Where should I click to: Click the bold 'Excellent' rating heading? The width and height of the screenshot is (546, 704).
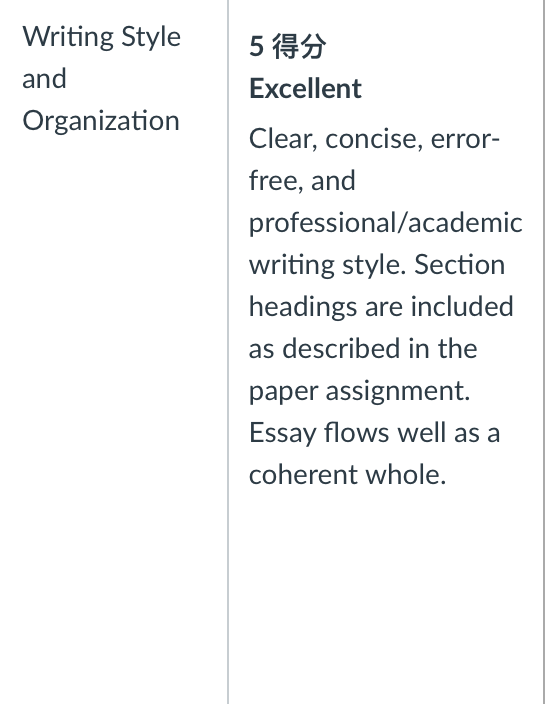(305, 88)
